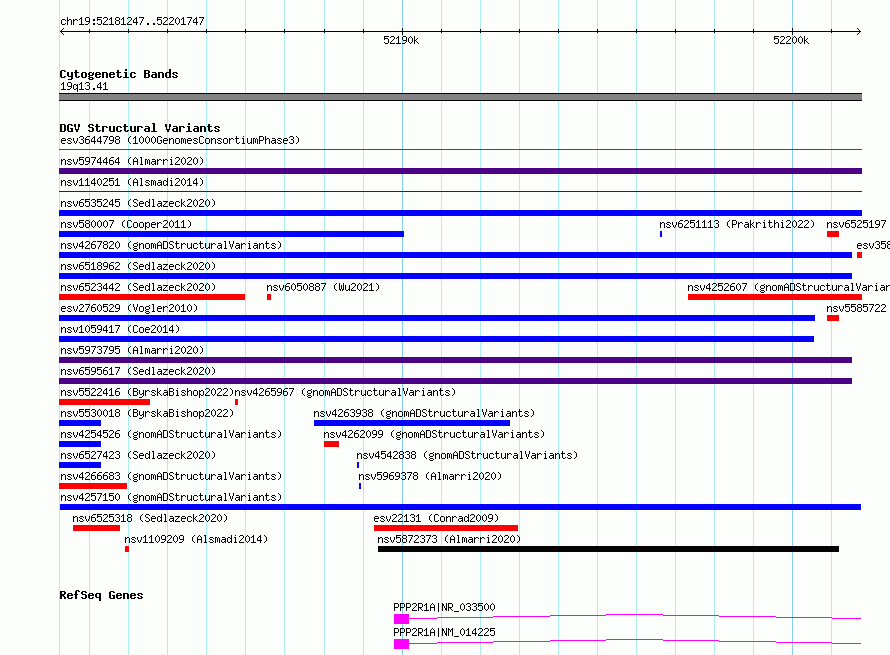This screenshot has width=890, height=655.
Task: Click the small red nsv1109209 marker
Action: pos(127,549)
